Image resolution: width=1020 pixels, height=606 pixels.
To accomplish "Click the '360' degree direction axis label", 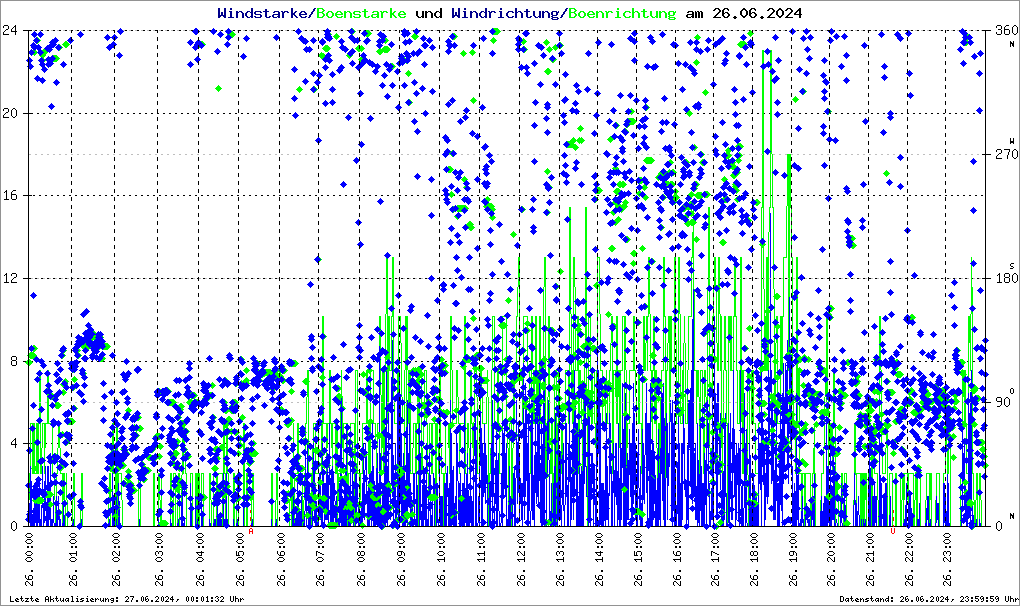I will pos(1007,30).
